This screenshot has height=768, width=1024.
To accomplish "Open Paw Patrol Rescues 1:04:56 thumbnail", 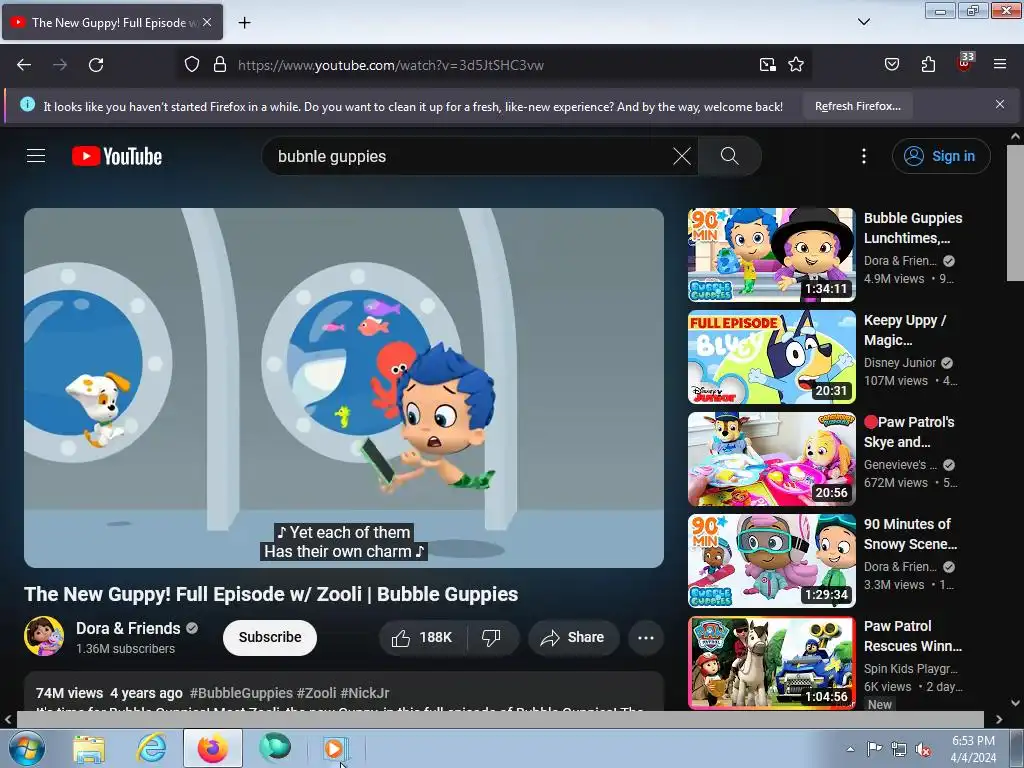I will 771,662.
